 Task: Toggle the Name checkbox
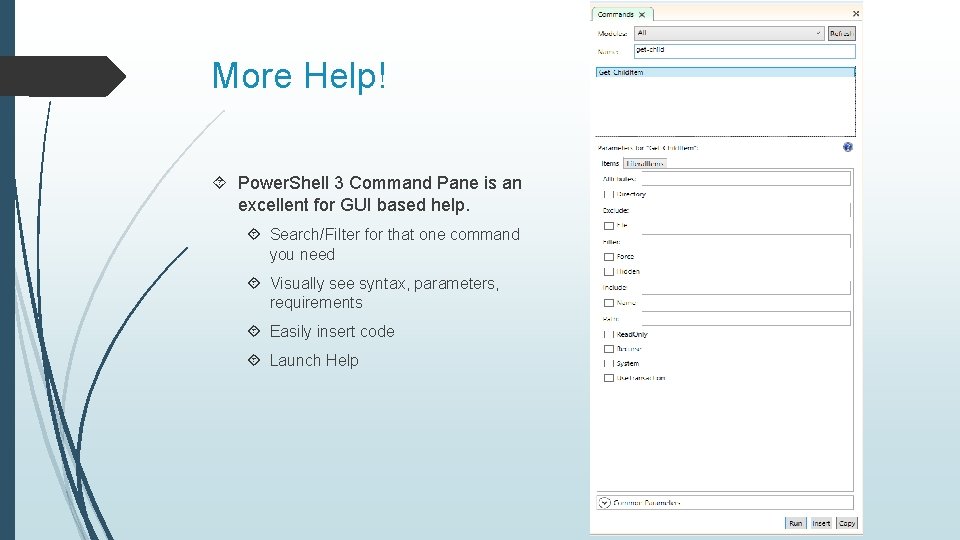click(609, 303)
